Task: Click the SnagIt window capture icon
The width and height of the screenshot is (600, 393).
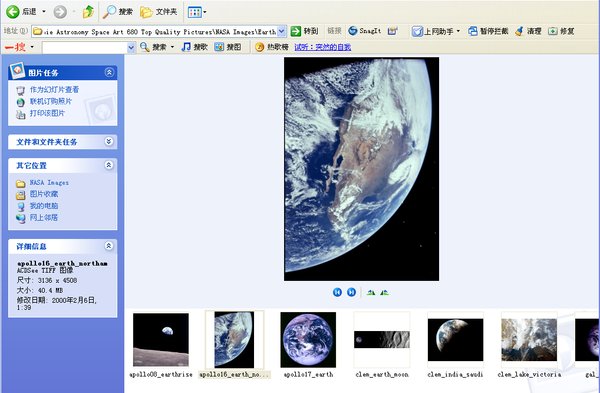Action: tap(393, 31)
